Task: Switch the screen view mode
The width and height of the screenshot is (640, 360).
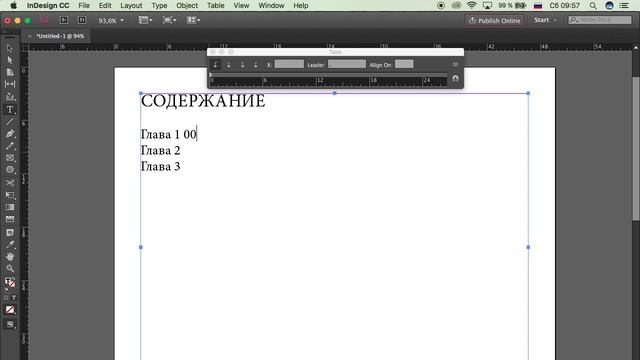Action: (x=10, y=324)
